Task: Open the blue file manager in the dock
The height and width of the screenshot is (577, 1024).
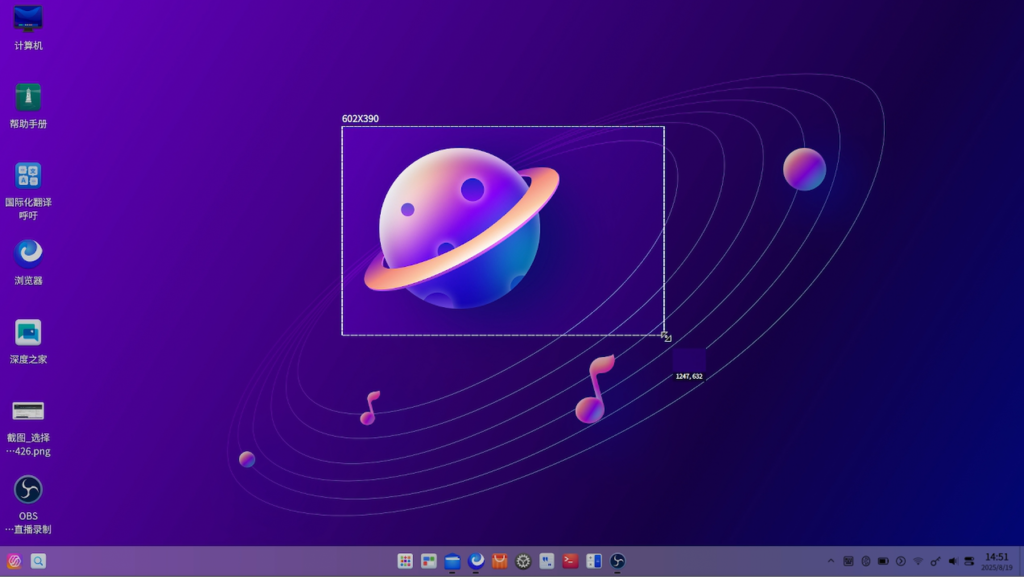Action: click(453, 561)
